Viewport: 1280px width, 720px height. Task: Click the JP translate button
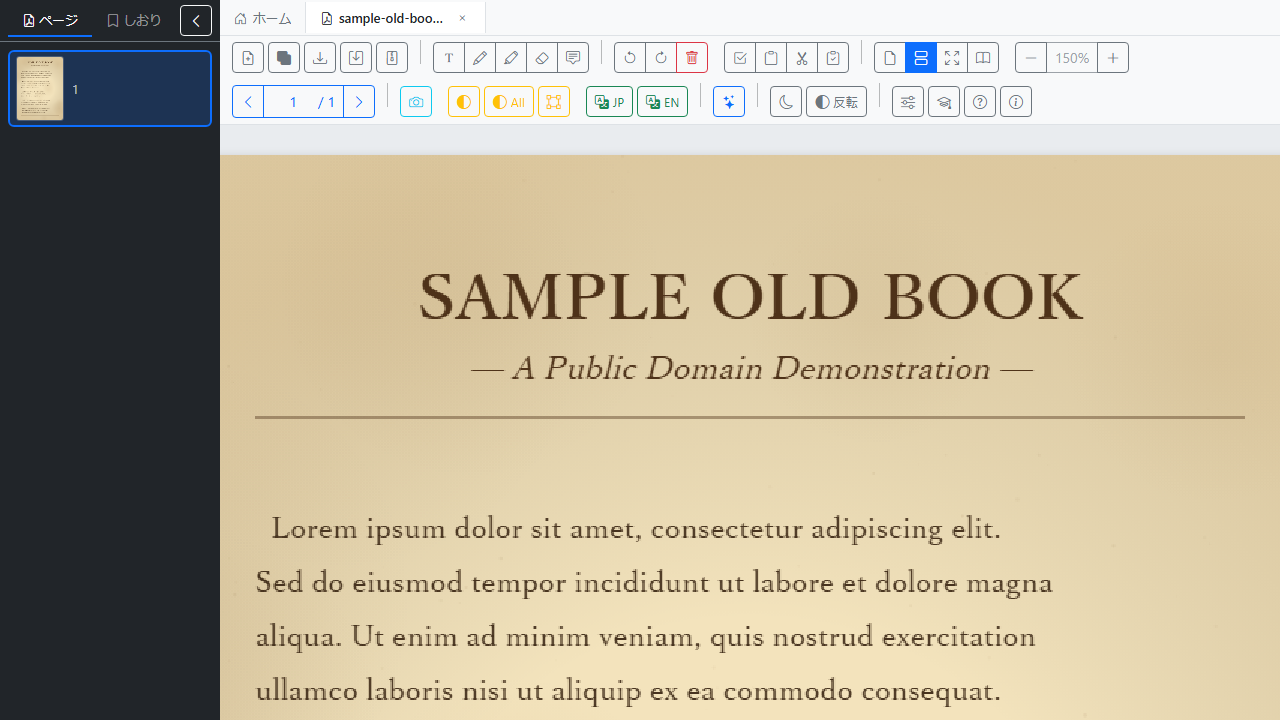610,102
